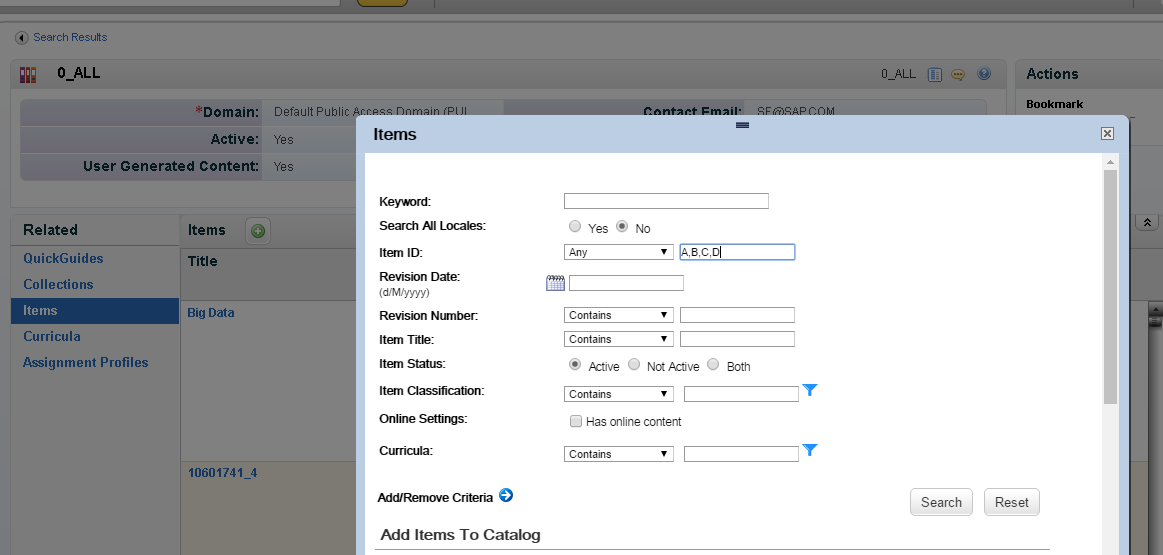Open the Revision Number Contains dropdown

(x=619, y=315)
